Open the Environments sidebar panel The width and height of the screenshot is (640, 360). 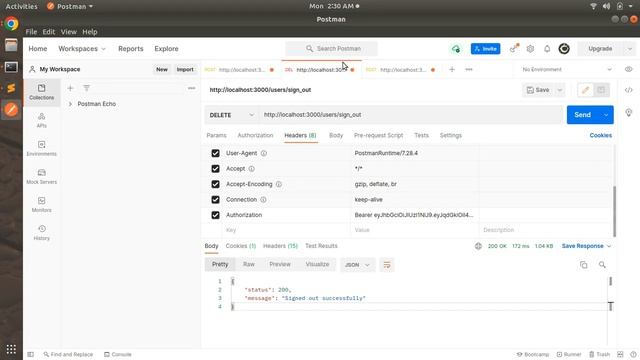click(41, 149)
